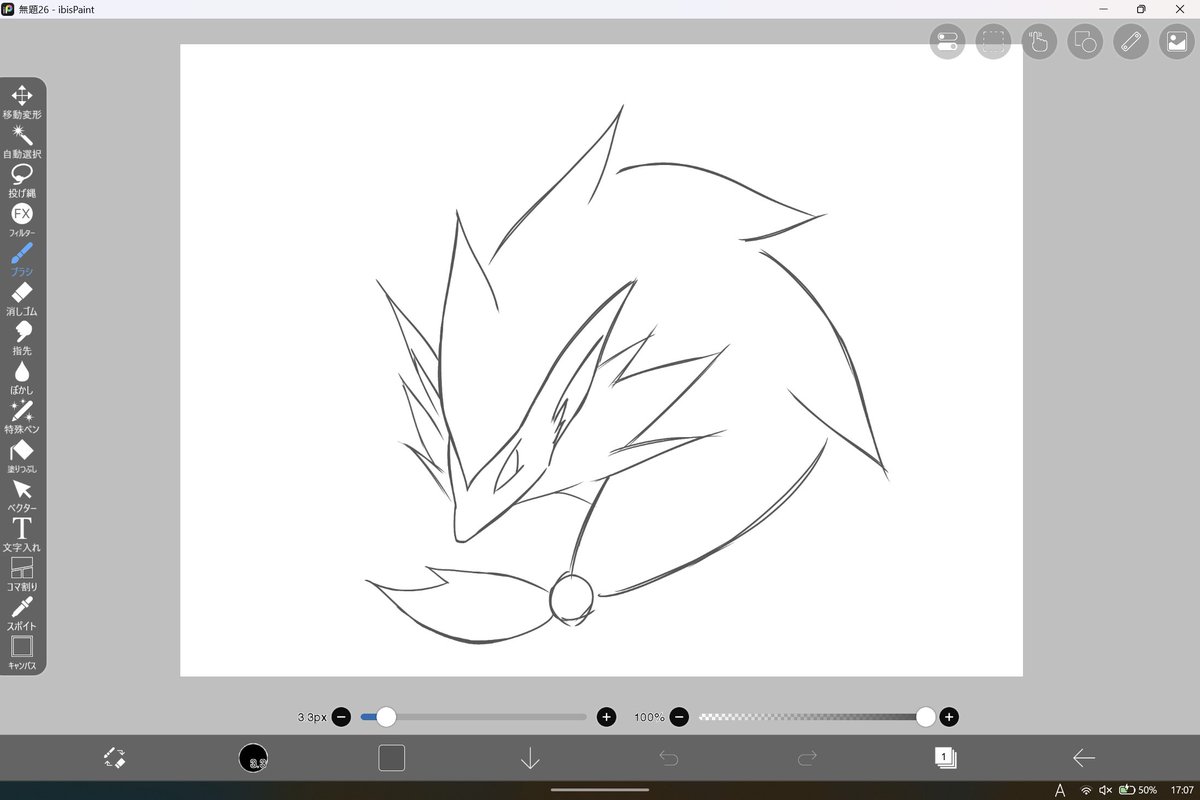Click the opacity slider handle
Image resolution: width=1200 pixels, height=800 pixels.
tap(925, 716)
